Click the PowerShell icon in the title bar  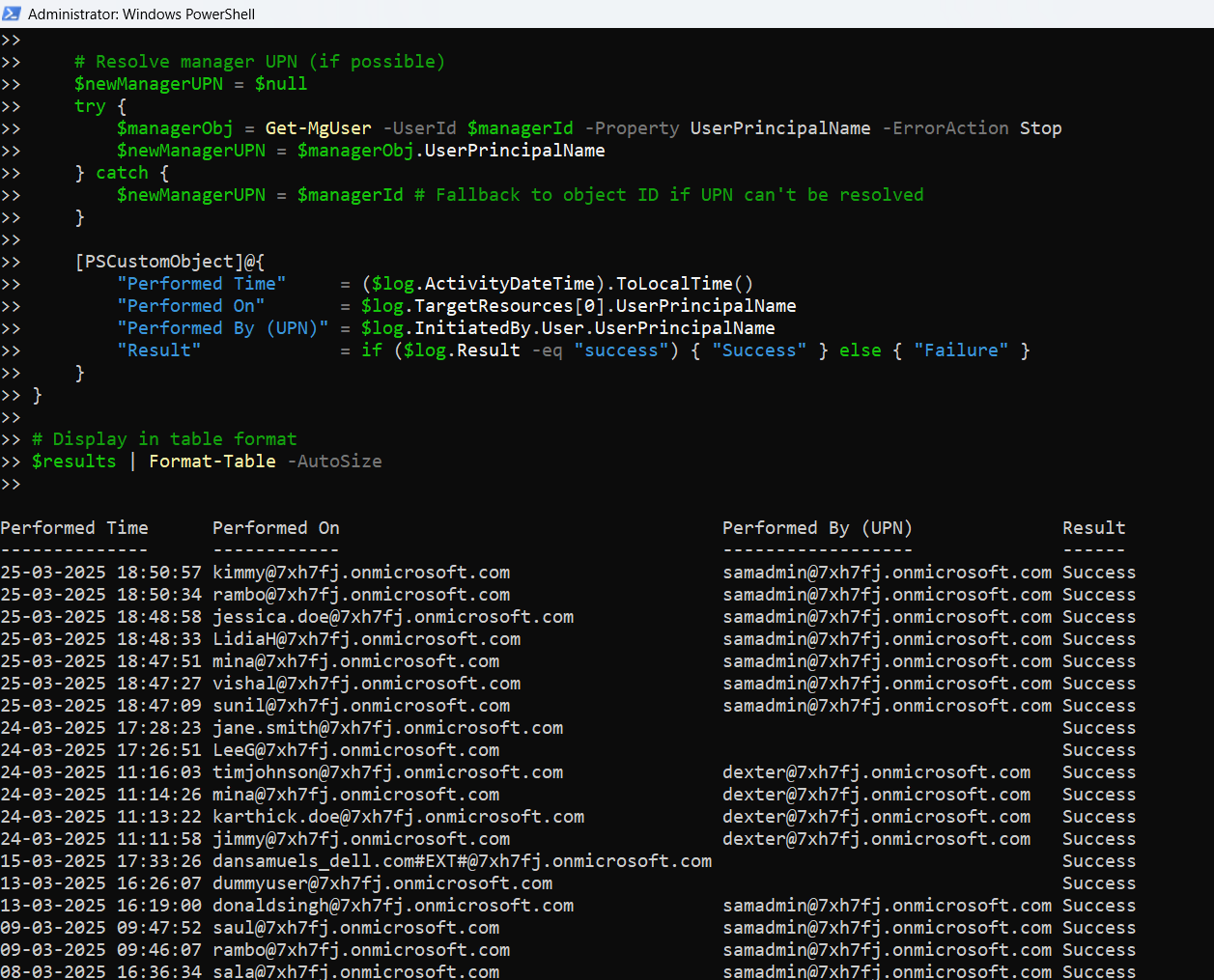pyautogui.click(x=12, y=14)
